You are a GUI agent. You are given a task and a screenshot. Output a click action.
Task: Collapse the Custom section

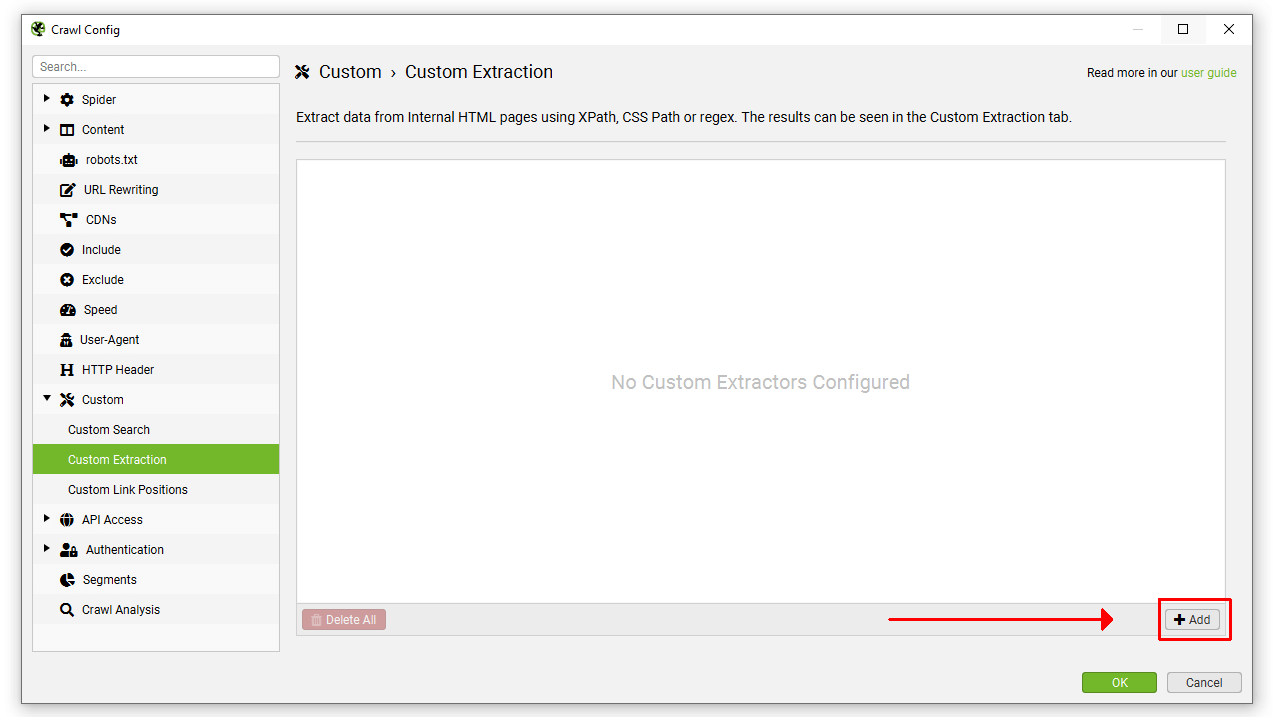(x=46, y=399)
